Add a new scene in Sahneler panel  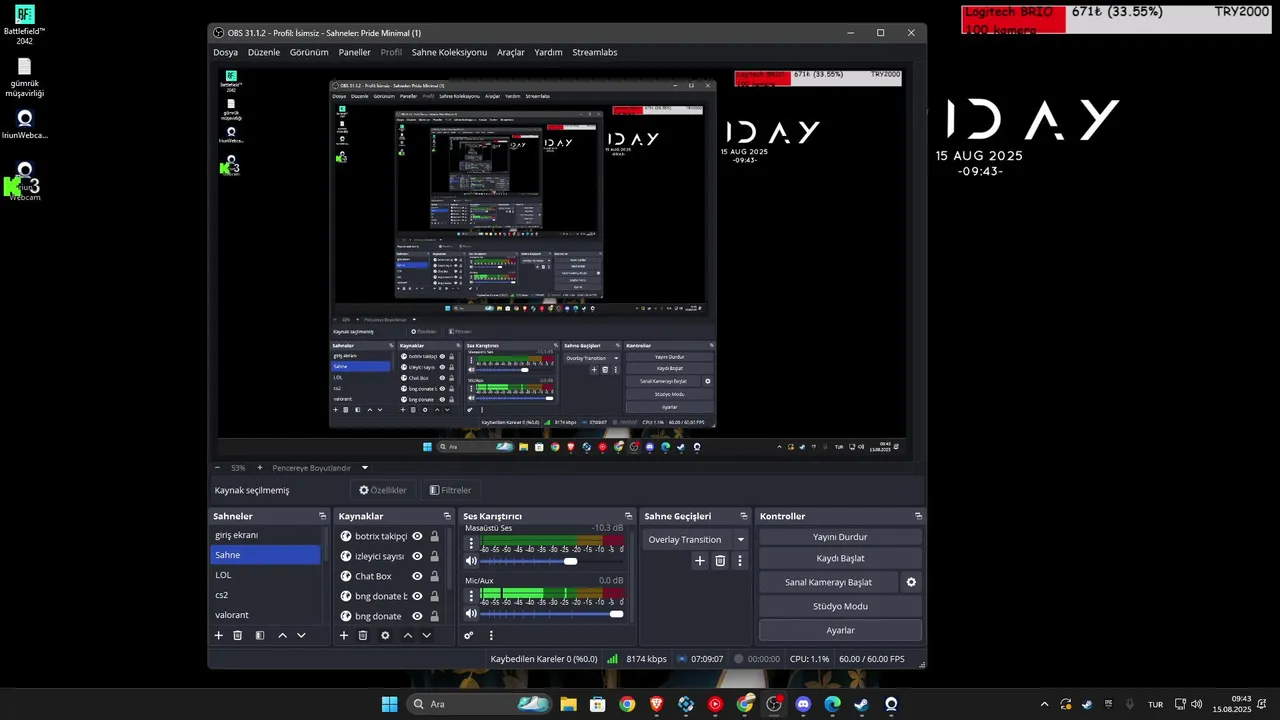[x=219, y=635]
